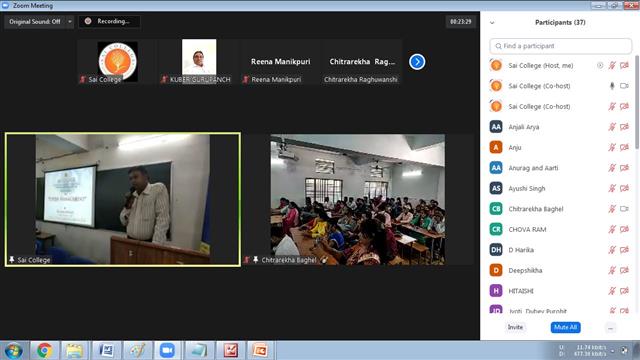Click Ayushi Singh video-off icon
The image size is (640, 360).
tap(624, 188)
